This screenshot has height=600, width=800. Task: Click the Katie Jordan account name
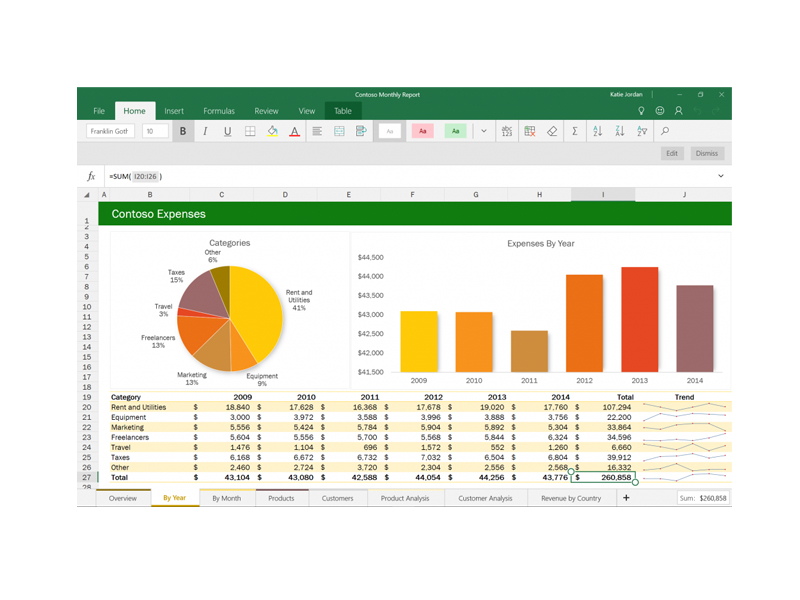click(x=626, y=94)
